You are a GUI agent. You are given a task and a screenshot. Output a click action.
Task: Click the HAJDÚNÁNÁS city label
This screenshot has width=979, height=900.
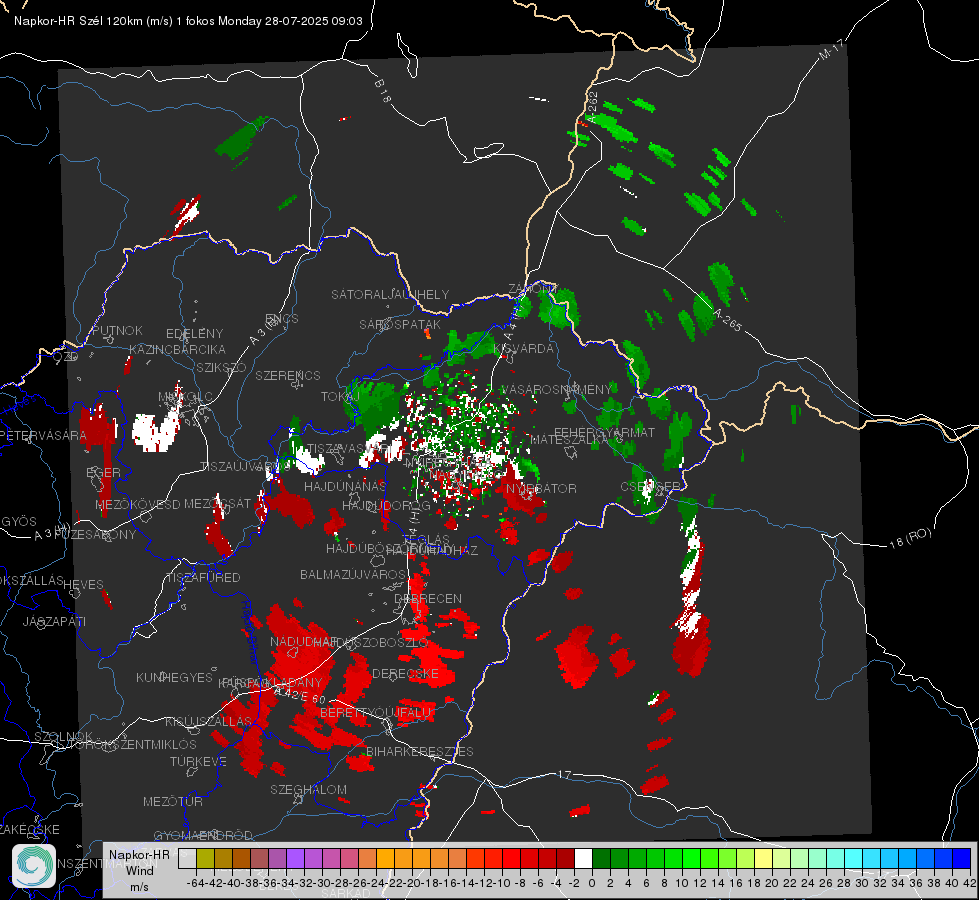click(345, 486)
